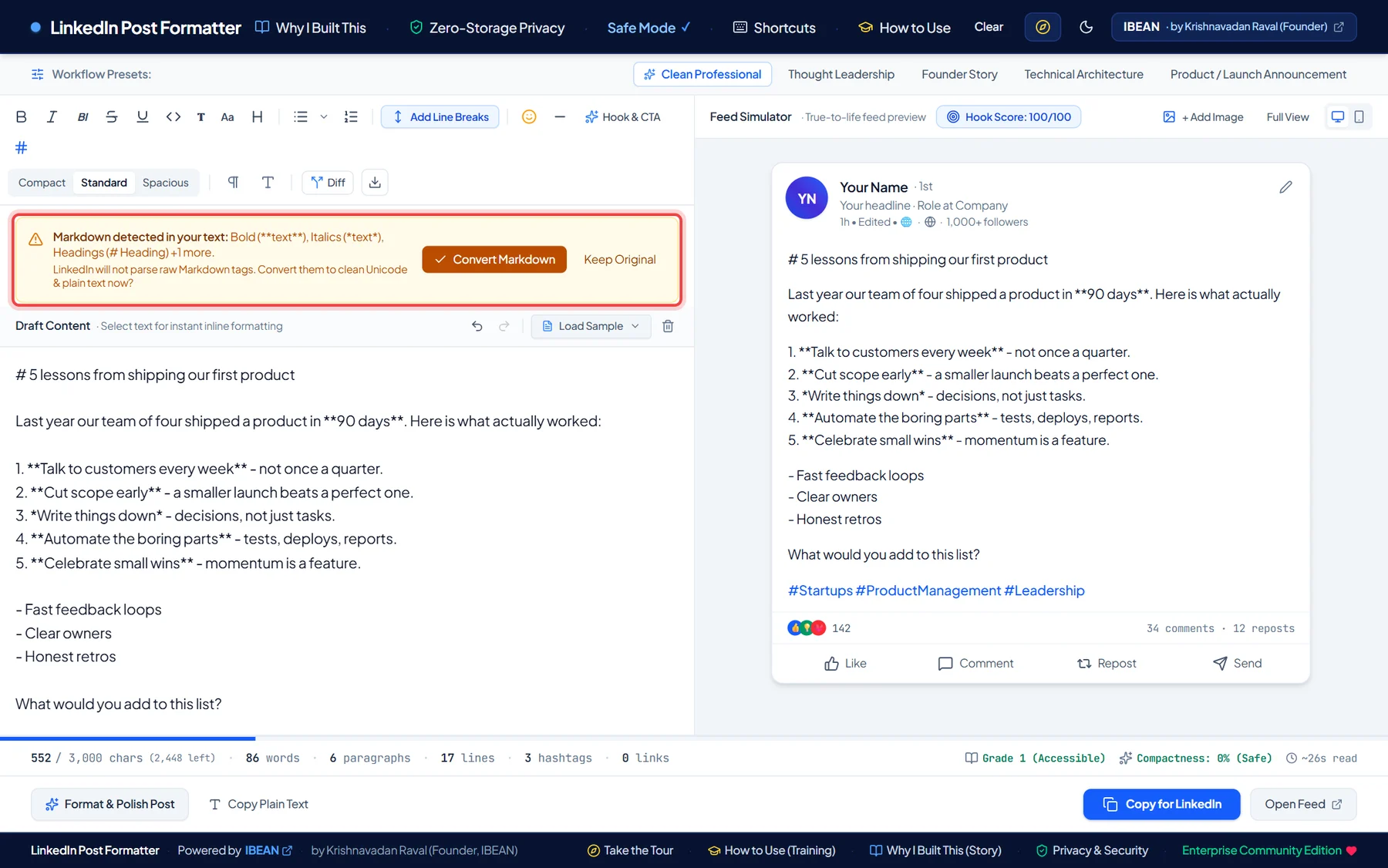Choose the Product / Launch Announcement preset

[1258, 75]
